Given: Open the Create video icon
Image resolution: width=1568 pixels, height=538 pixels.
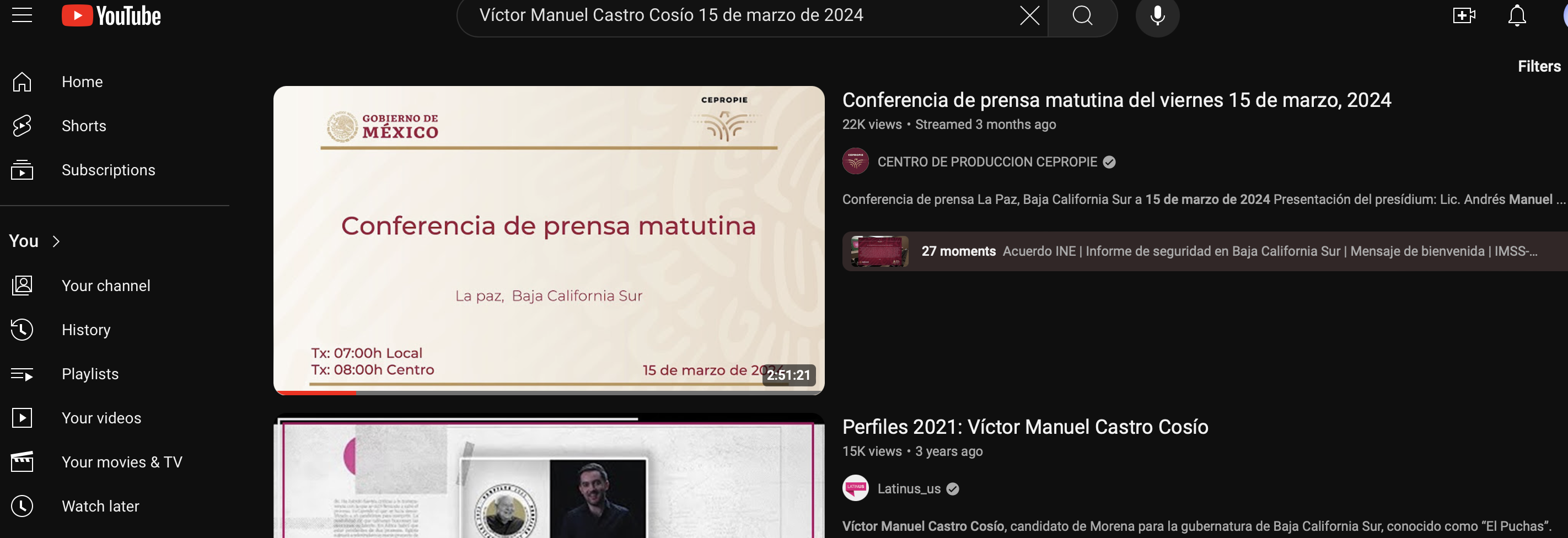Looking at the screenshot, I should pos(1464,15).
